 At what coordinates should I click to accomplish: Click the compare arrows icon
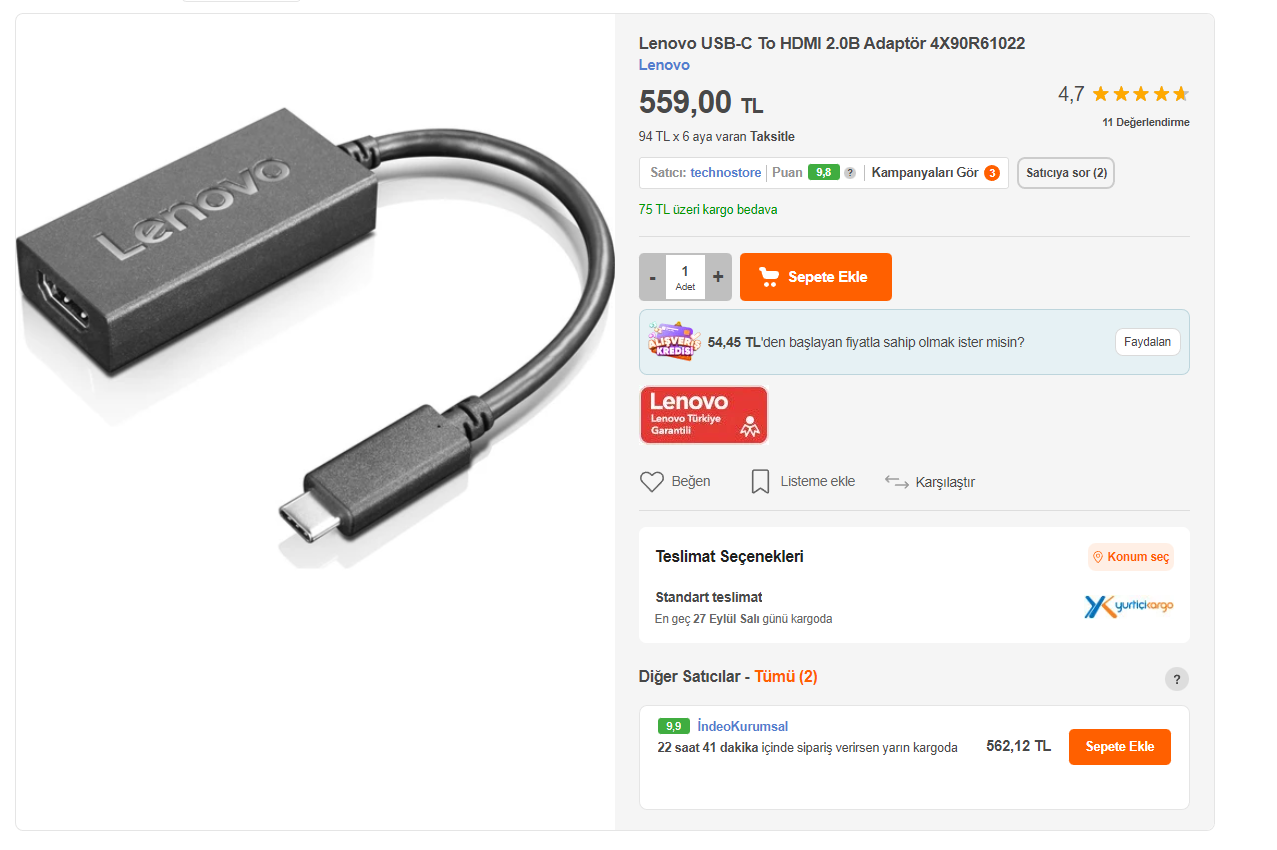pyautogui.click(x=896, y=482)
